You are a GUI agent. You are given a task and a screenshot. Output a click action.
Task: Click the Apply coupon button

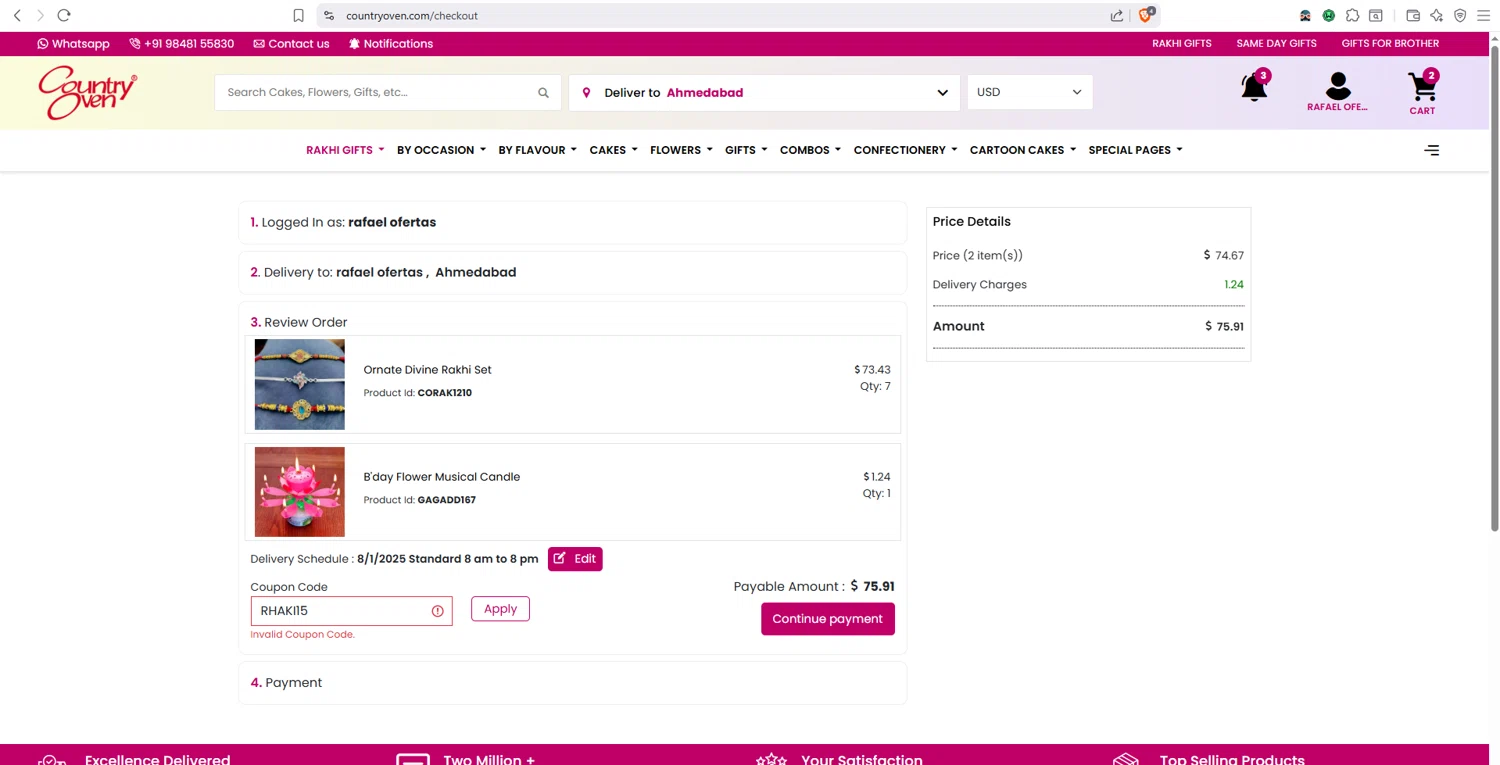pyautogui.click(x=500, y=609)
